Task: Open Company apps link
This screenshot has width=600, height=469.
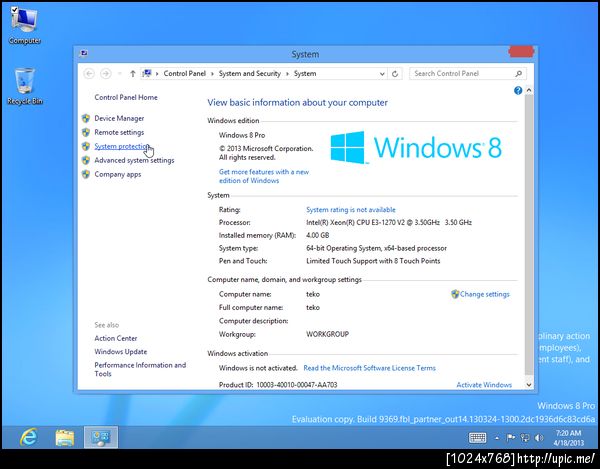Action: (x=117, y=174)
